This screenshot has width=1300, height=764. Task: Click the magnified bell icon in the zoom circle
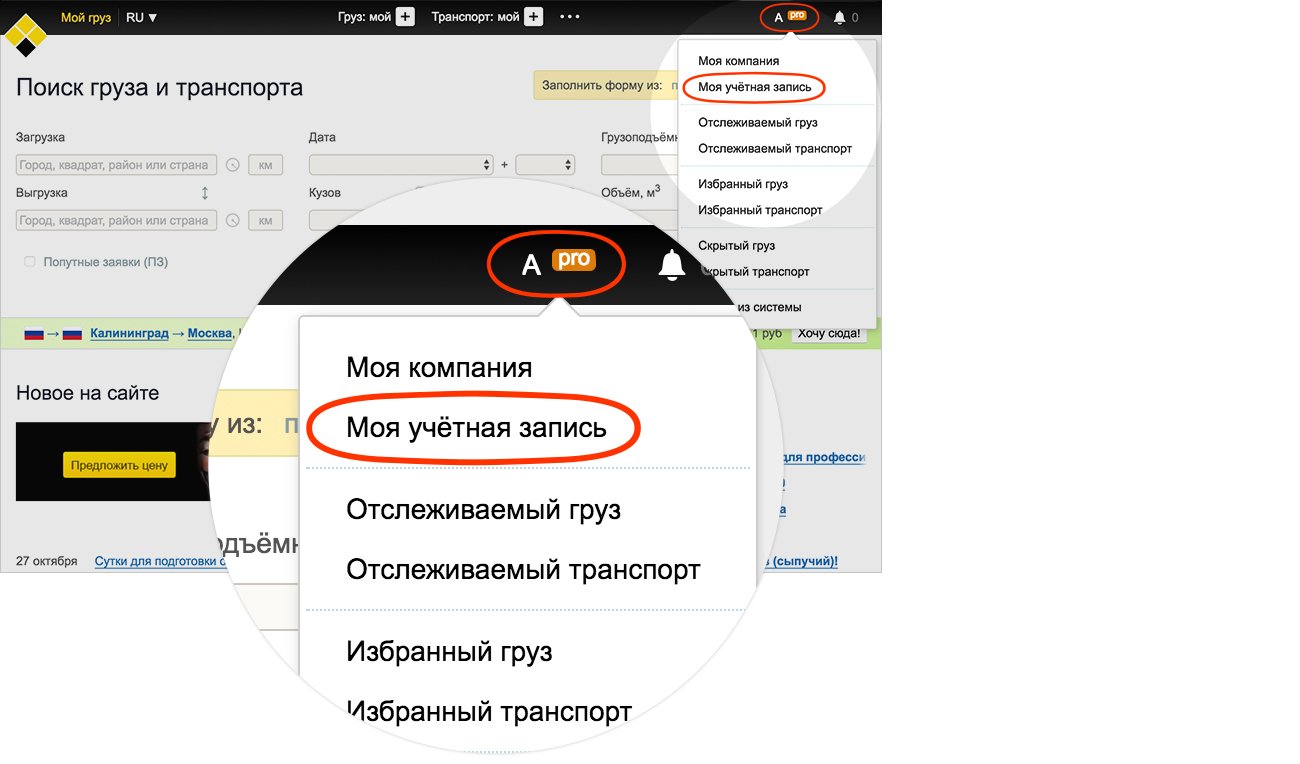coord(671,265)
